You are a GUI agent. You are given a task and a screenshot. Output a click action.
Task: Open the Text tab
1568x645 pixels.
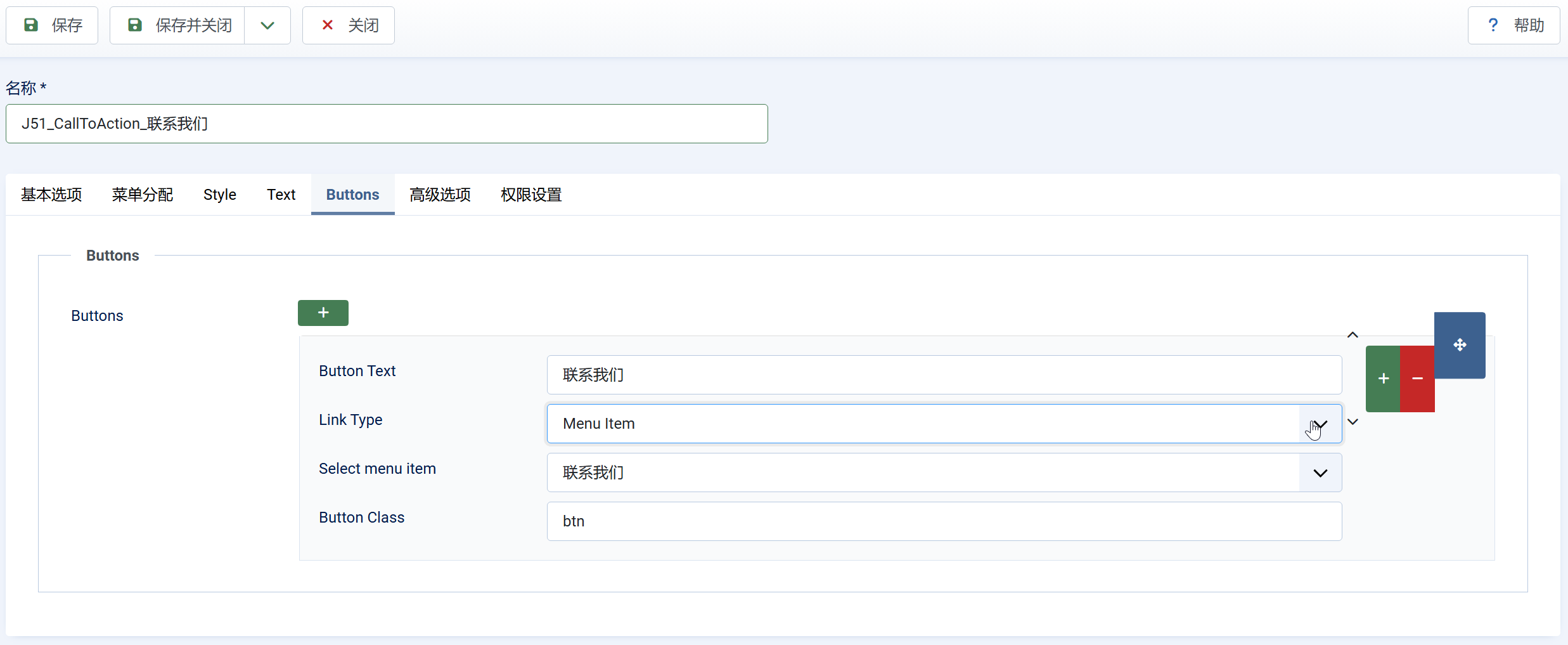tap(281, 195)
